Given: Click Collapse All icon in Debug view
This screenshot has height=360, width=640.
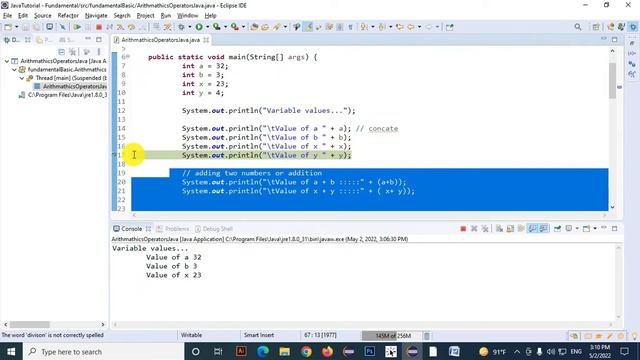Looking at the screenshot, I should pos(61,52).
